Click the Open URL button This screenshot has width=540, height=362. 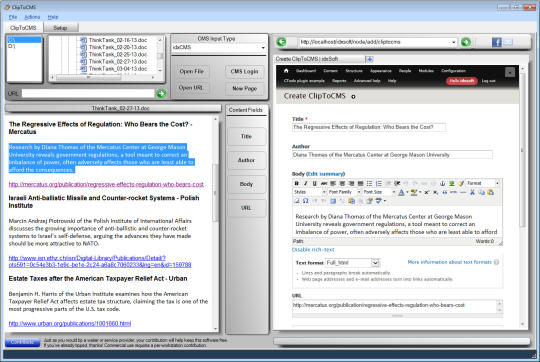coord(191,88)
